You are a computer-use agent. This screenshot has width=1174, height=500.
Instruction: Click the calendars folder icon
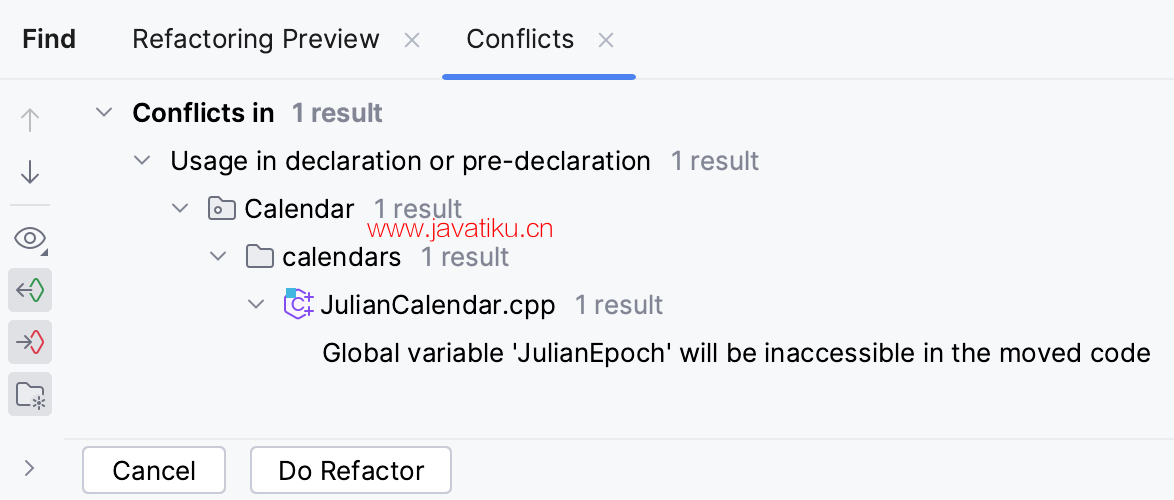(260, 257)
